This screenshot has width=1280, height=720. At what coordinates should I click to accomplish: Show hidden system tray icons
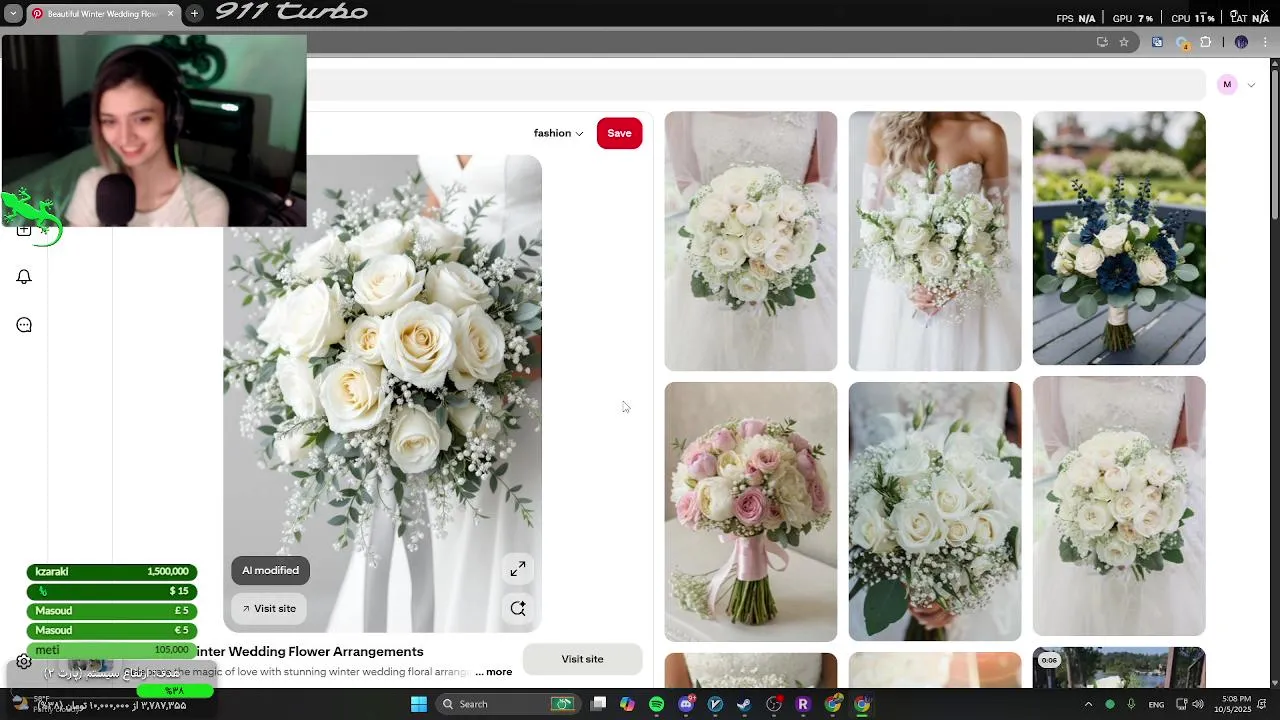click(1089, 704)
